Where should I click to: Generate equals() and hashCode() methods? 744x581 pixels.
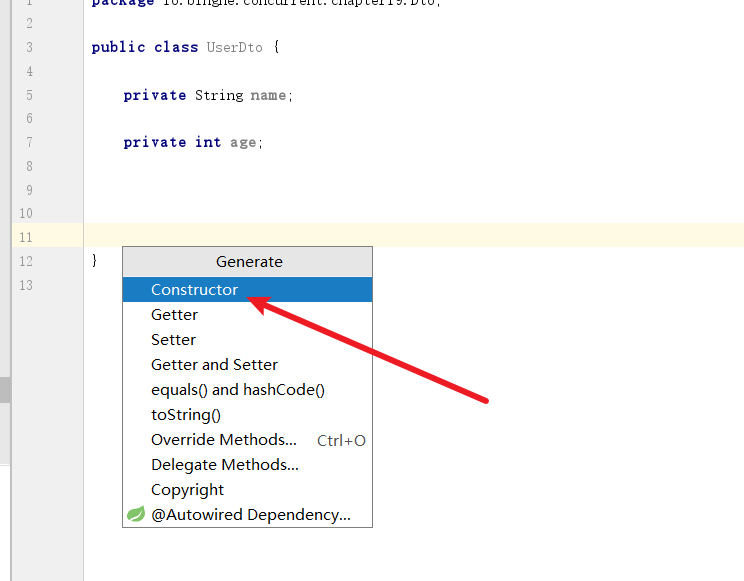[237, 390]
